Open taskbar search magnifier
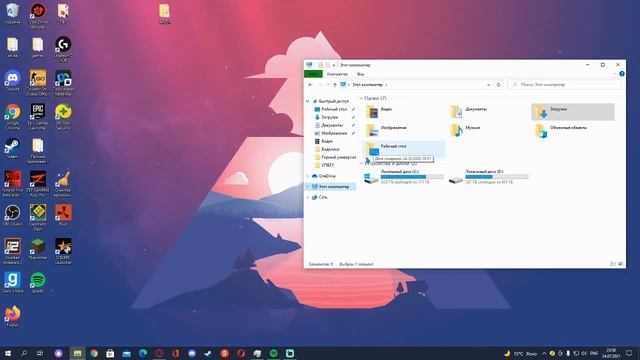Viewport: 640px width, 360px height. [x=24, y=353]
